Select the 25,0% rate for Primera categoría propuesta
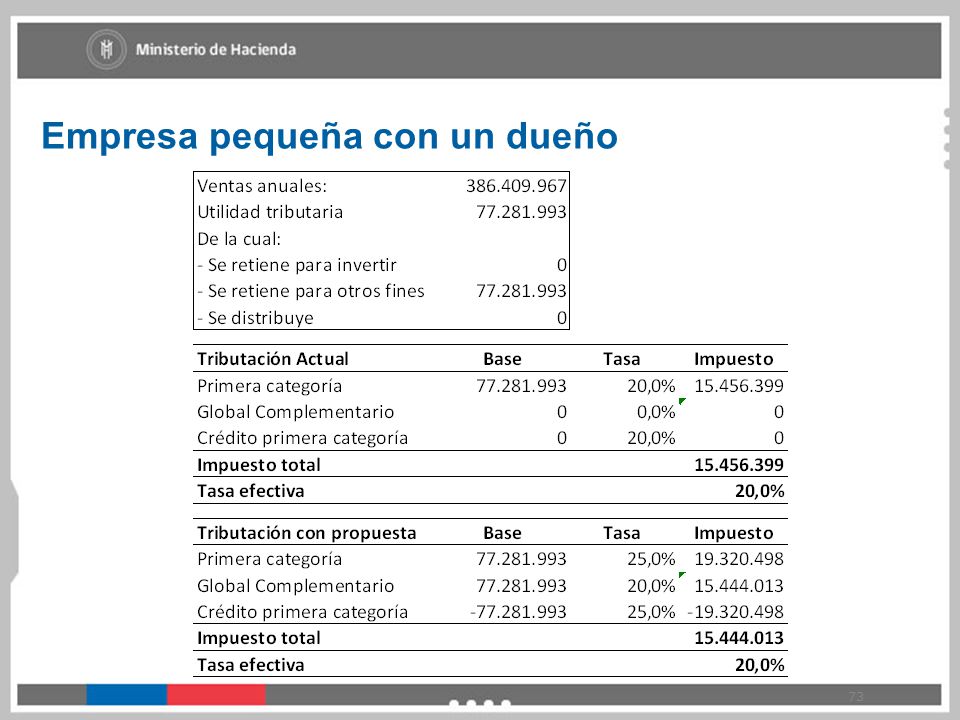 click(x=651, y=559)
